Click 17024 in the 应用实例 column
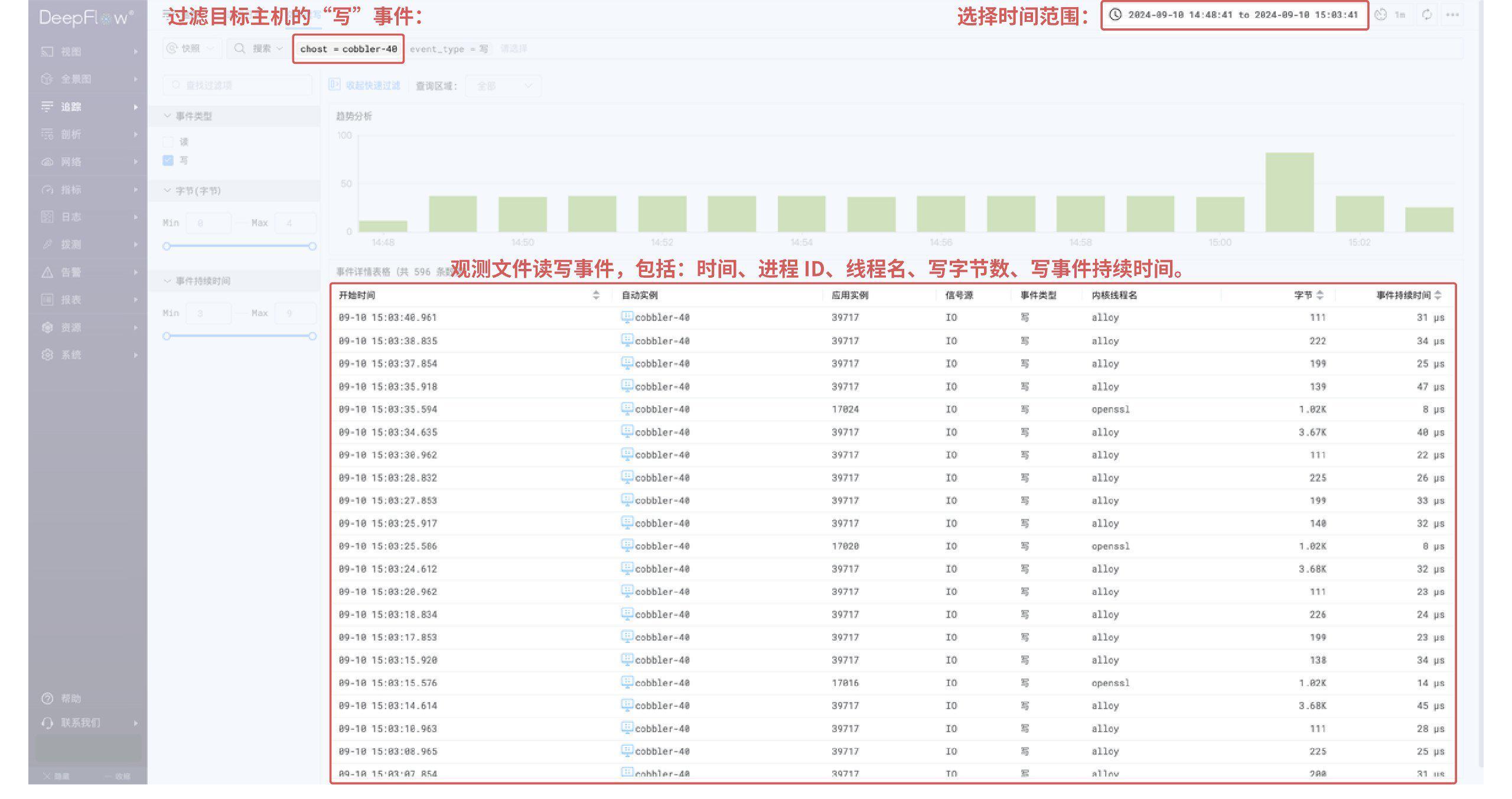This screenshot has width=1512, height=799. [845, 409]
